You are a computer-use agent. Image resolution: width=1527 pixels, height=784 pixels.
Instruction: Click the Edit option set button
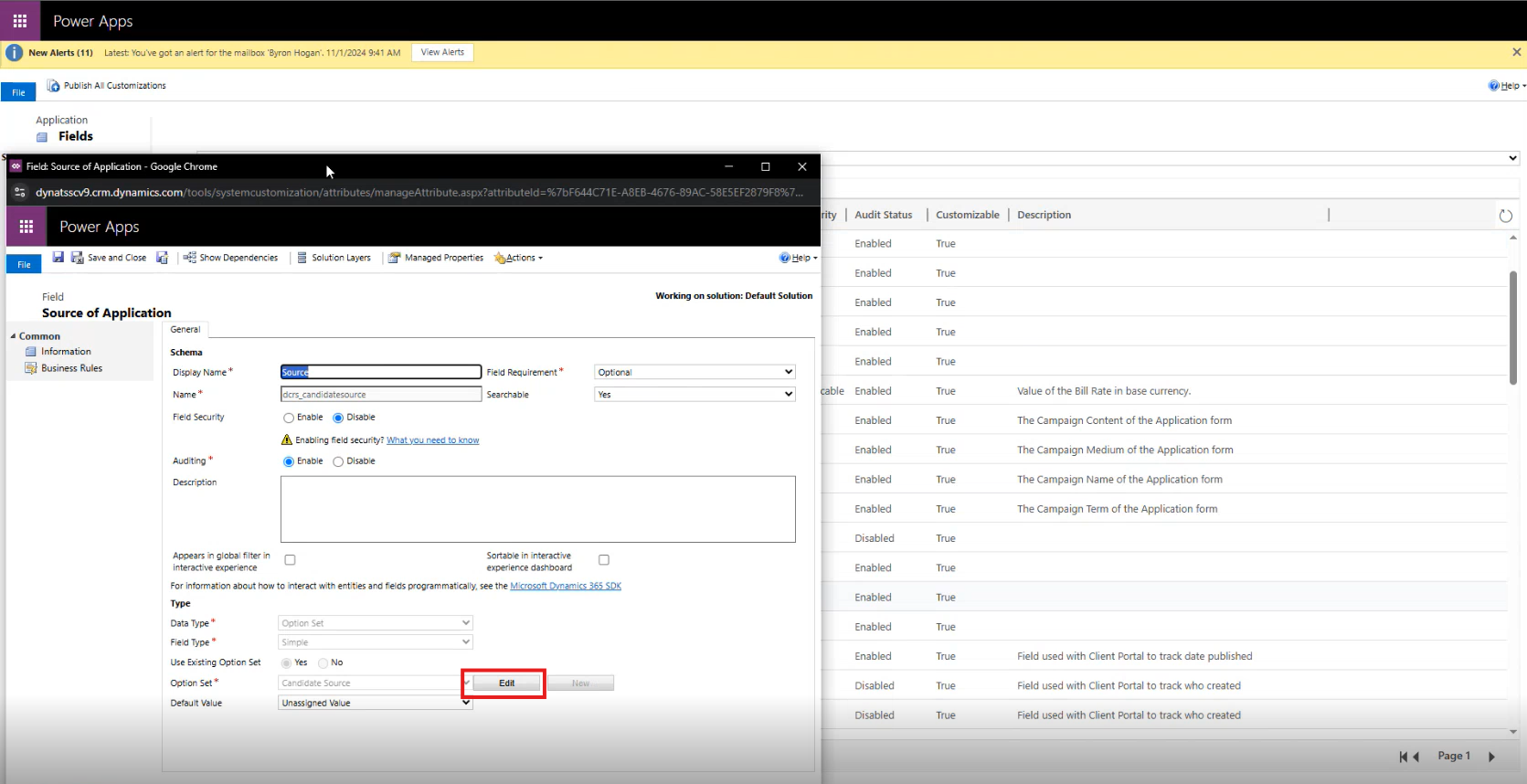[x=506, y=683]
